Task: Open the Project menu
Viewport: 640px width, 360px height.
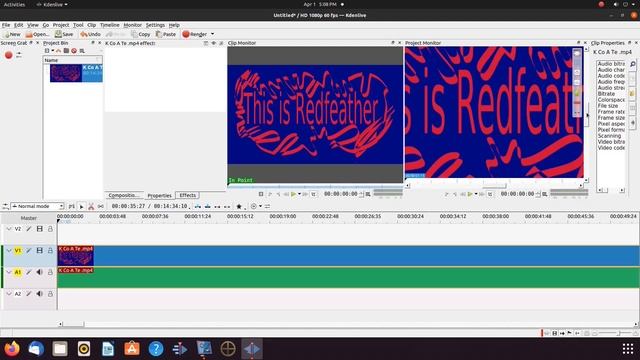Action: (x=61, y=25)
